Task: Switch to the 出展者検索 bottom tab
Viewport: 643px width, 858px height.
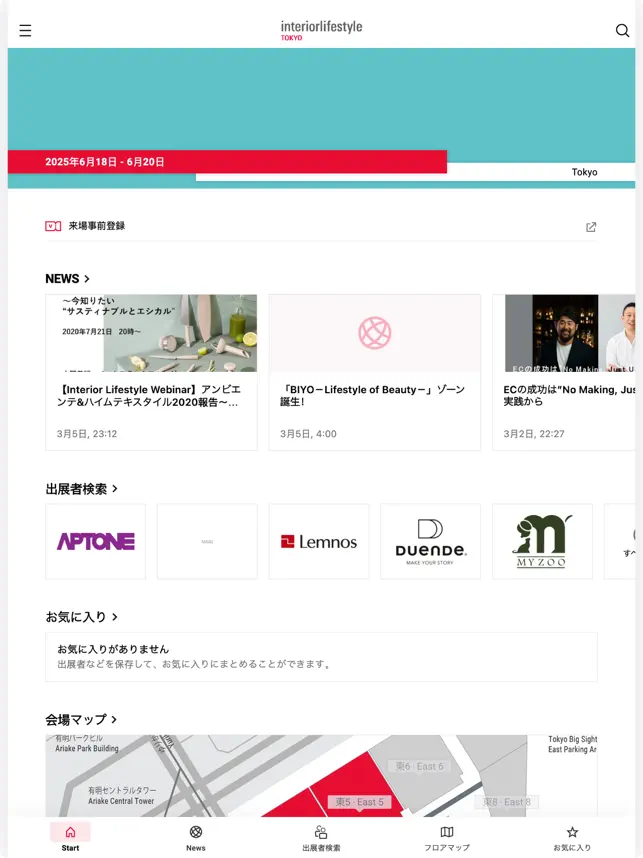Action: click(321, 838)
